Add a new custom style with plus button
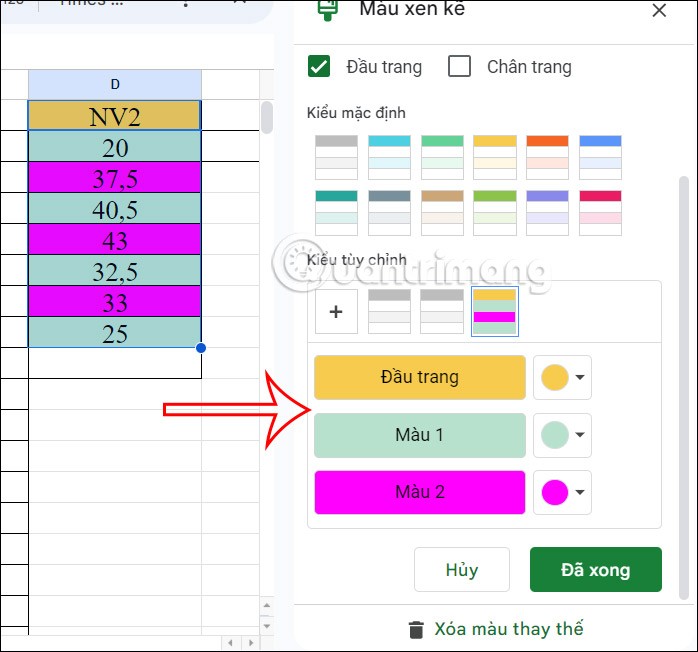The image size is (698, 652). [336, 311]
